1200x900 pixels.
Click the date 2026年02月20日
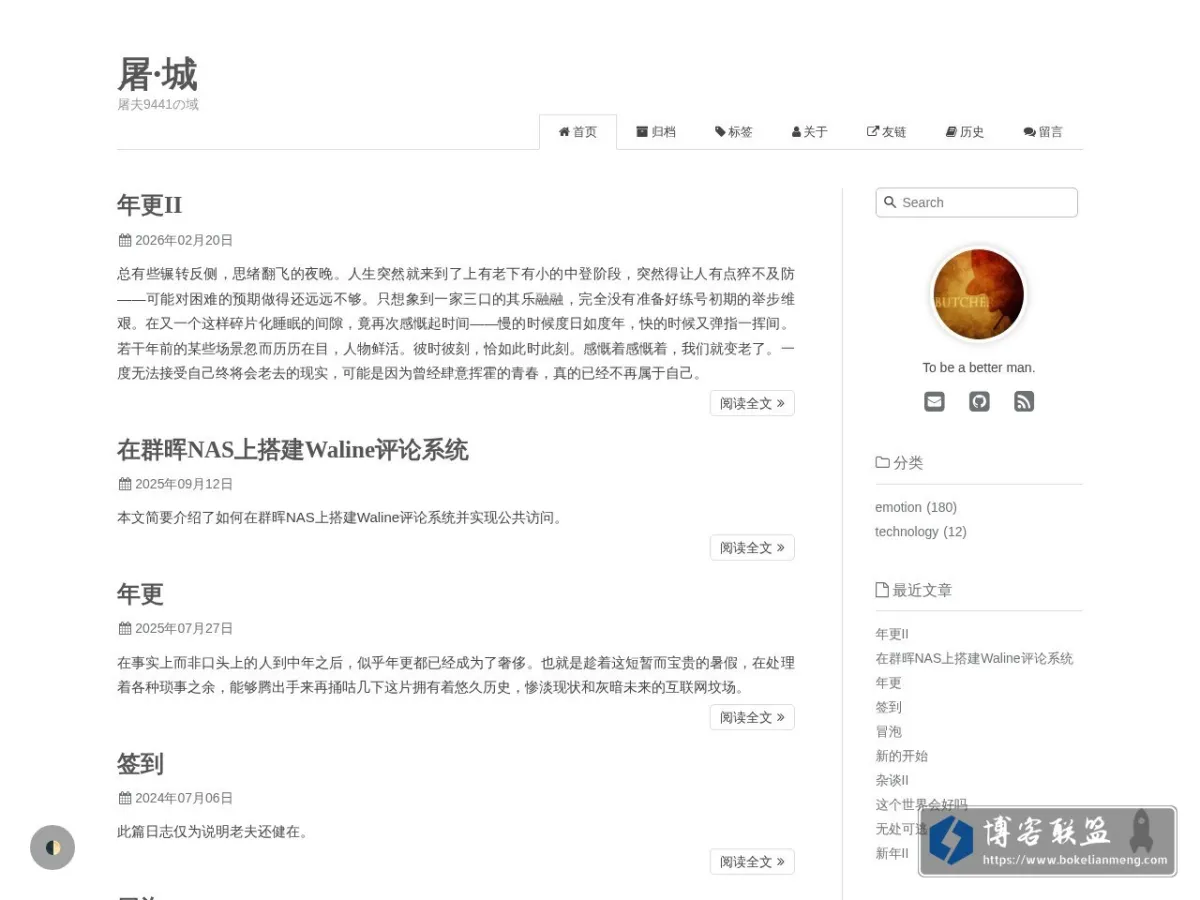click(x=184, y=240)
